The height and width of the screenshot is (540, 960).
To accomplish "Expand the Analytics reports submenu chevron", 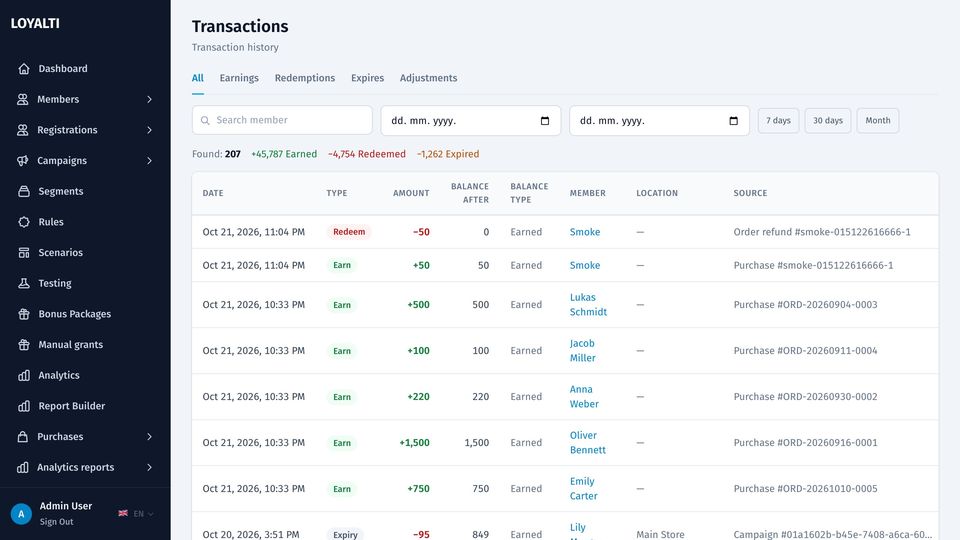I will pos(149,467).
